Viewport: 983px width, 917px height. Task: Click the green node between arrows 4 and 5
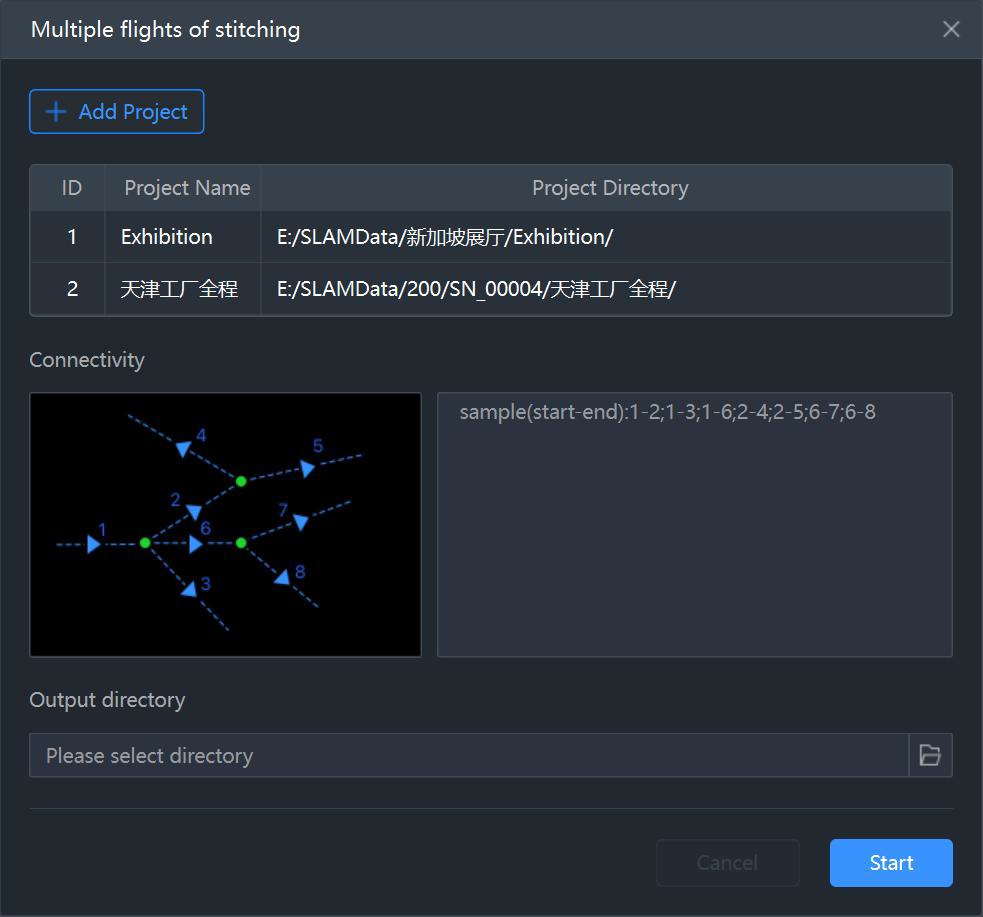[241, 481]
